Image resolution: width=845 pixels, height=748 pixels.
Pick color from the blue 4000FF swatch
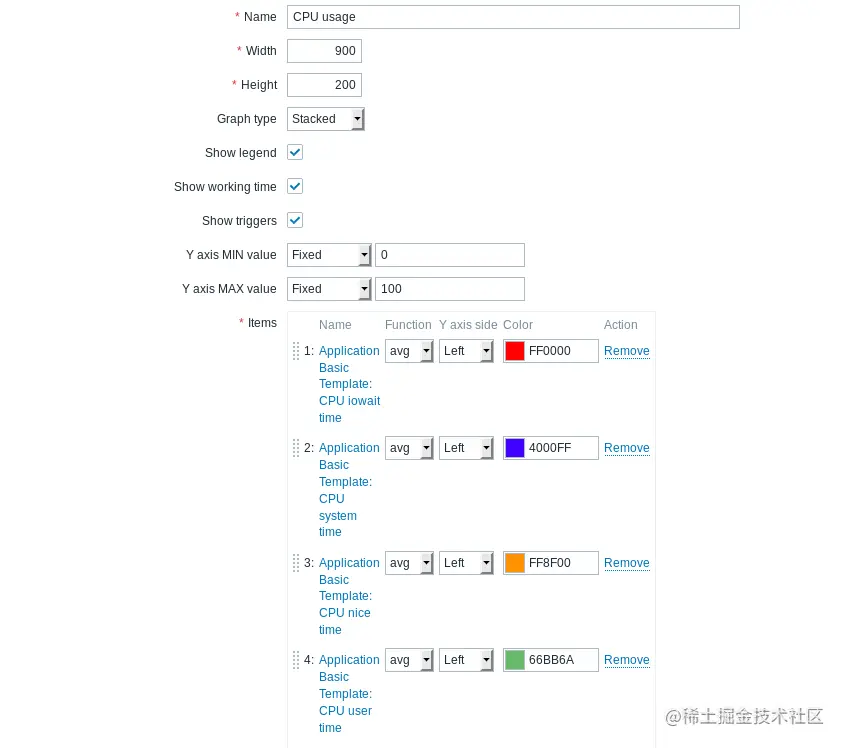515,448
